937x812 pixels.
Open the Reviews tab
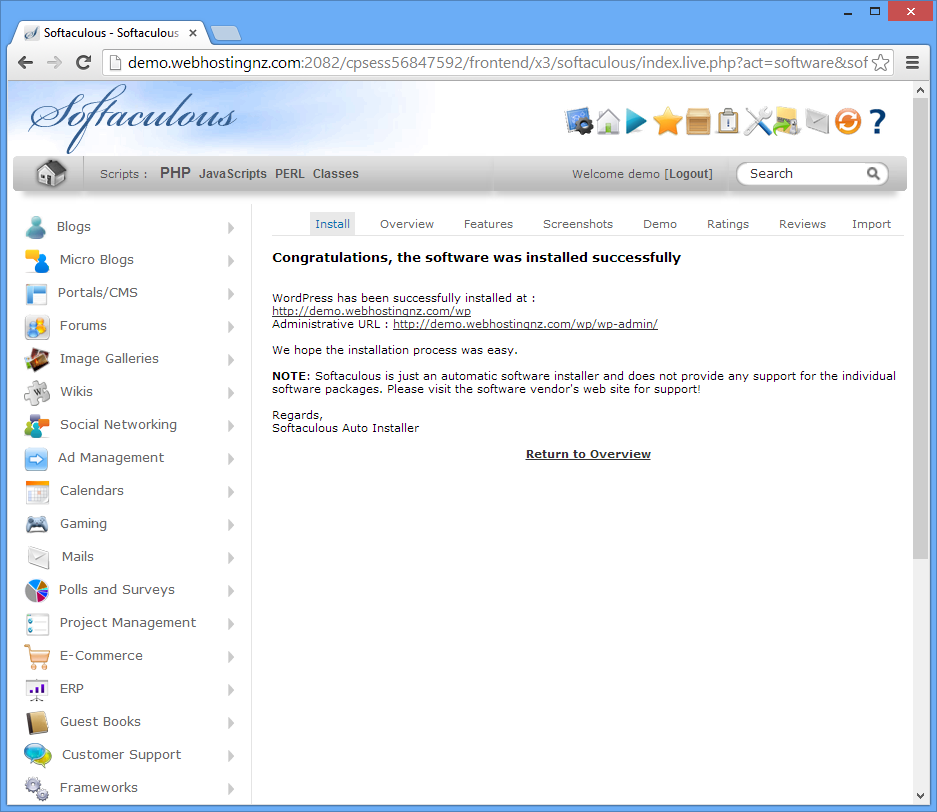802,224
